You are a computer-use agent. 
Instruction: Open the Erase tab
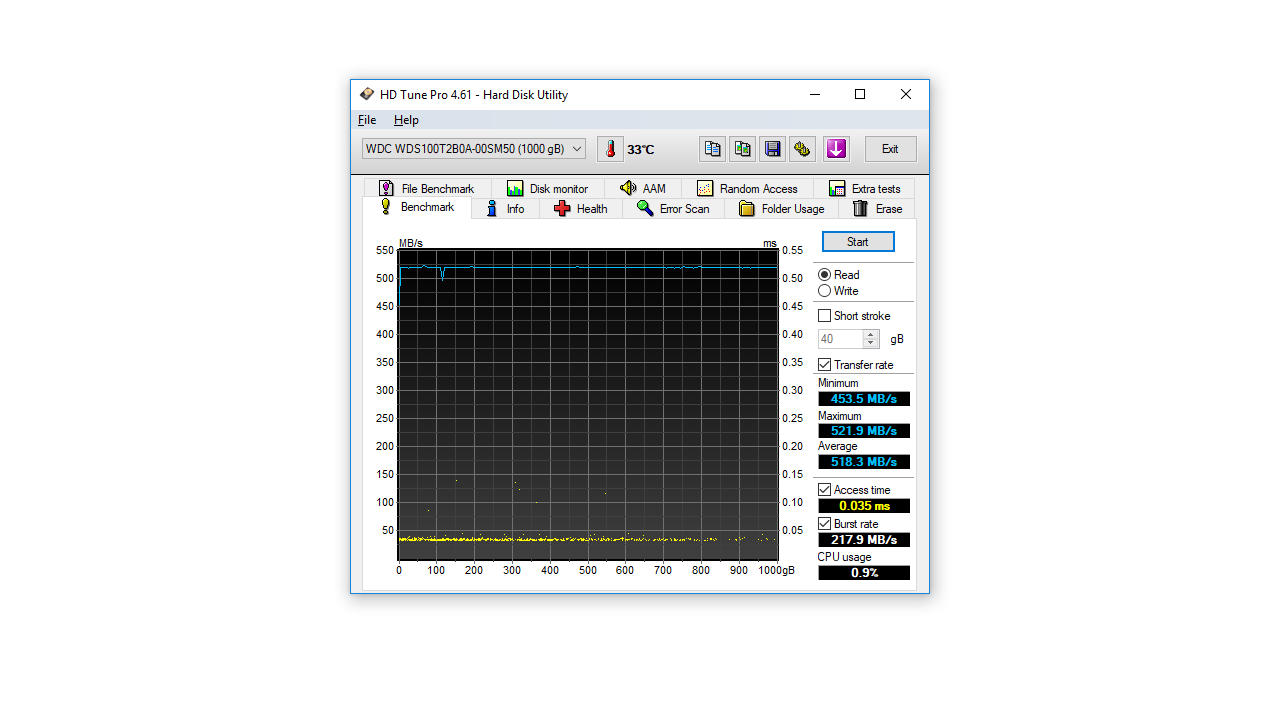click(877, 209)
